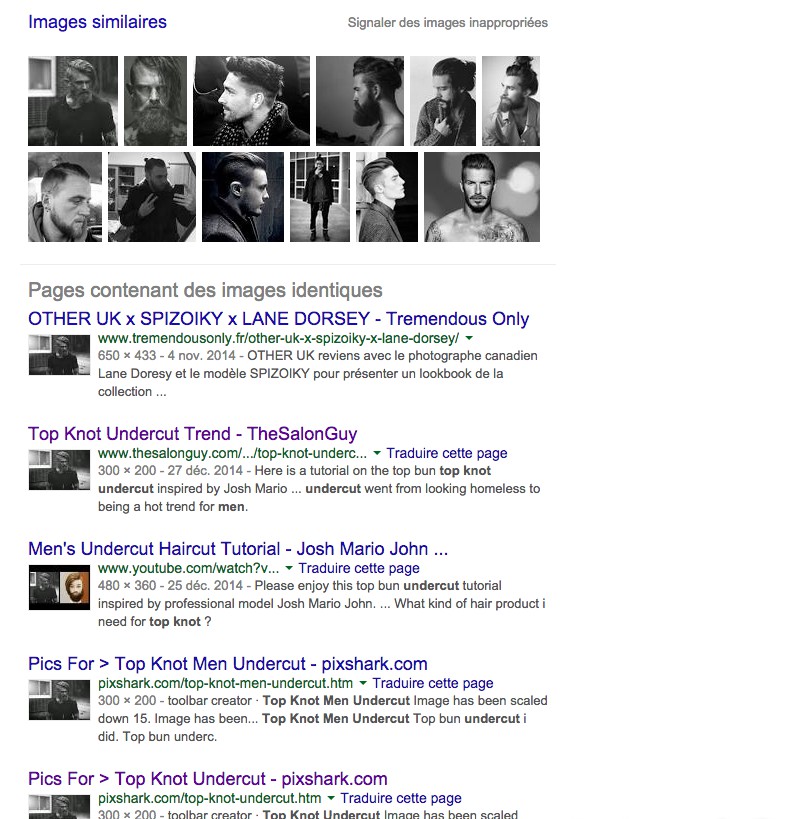
Task: Open Pics For > Top Knot Undercut result
Action: click(208, 779)
